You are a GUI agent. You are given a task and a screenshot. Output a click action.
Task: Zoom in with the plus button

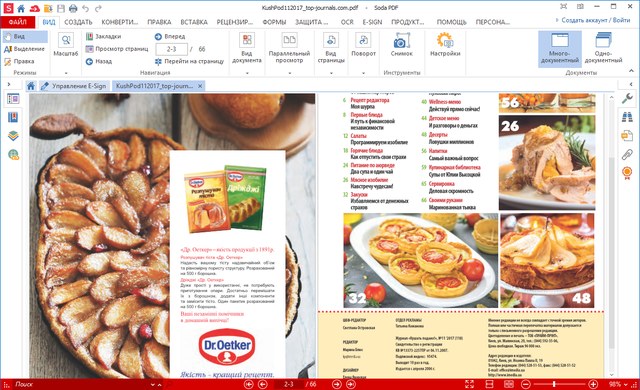click(593, 384)
